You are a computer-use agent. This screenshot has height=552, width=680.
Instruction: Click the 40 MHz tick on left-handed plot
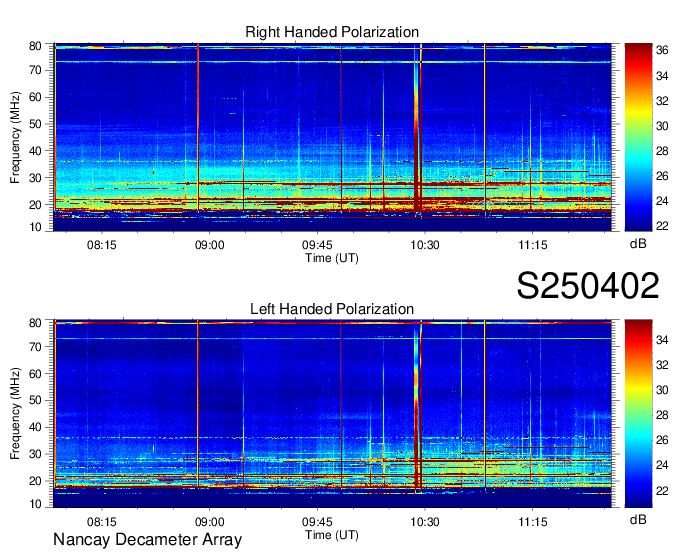coord(35,427)
